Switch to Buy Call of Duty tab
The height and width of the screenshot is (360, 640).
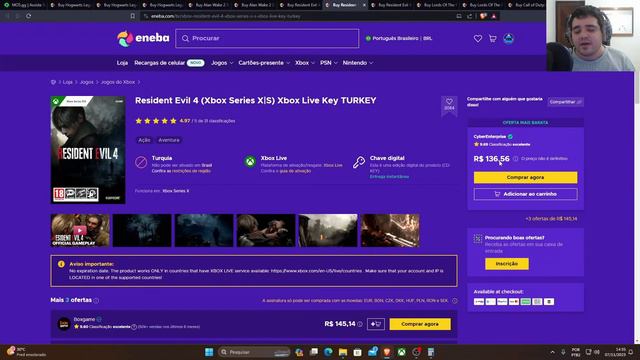(527, 5)
